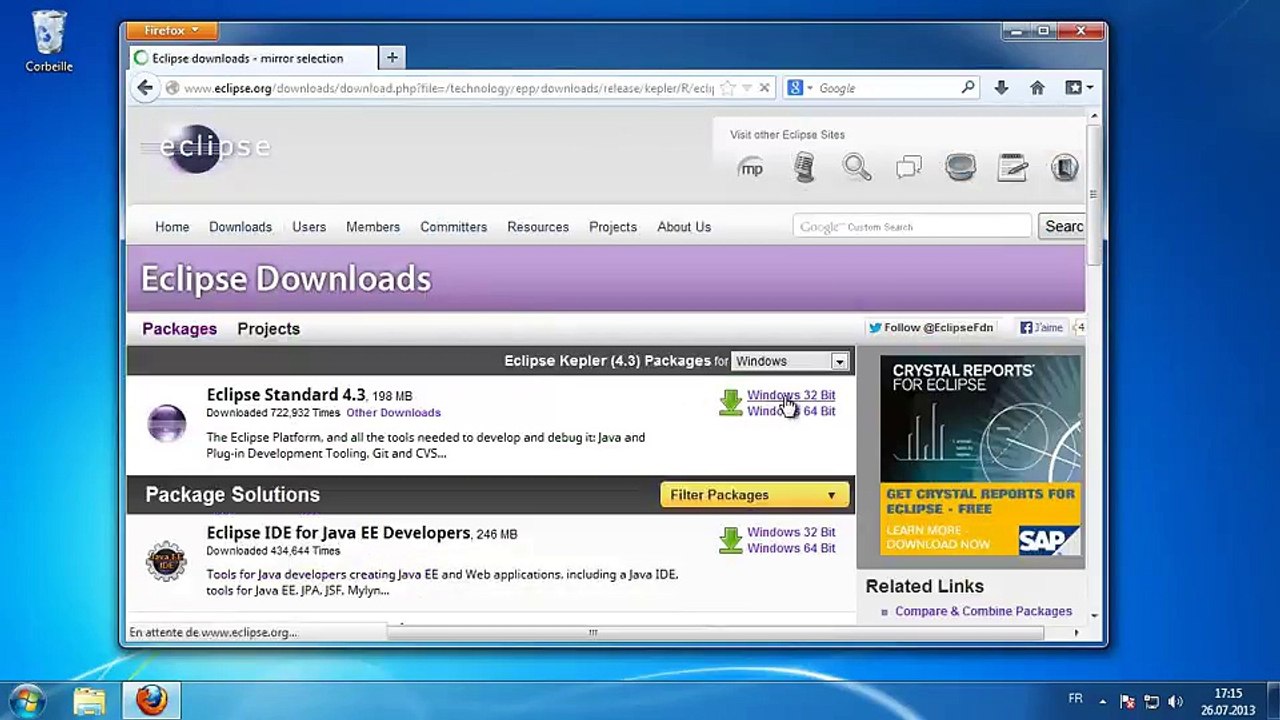This screenshot has width=1280, height=720.
Task: Open the Home menu item
Action: click(x=172, y=227)
